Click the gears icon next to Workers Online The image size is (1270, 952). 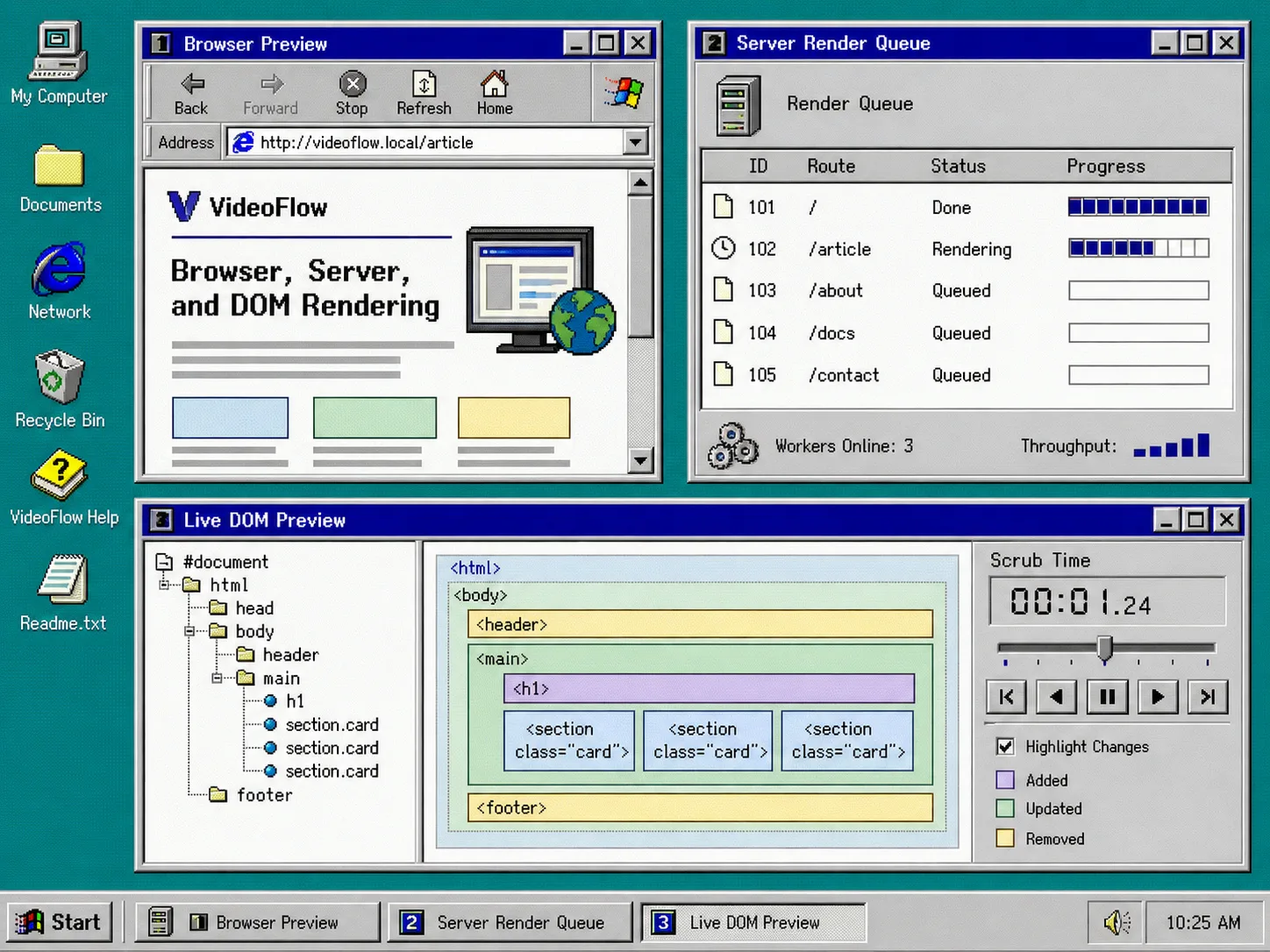(x=733, y=445)
